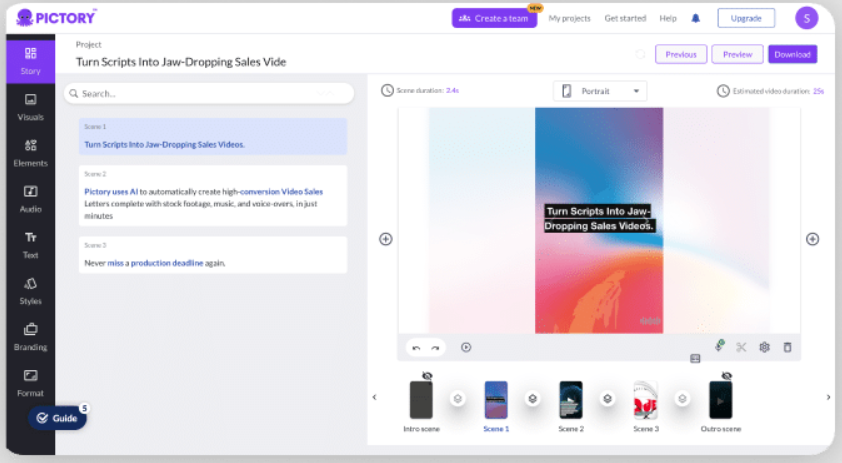
Task: Click the notifications bell icon
Action: click(x=696, y=18)
